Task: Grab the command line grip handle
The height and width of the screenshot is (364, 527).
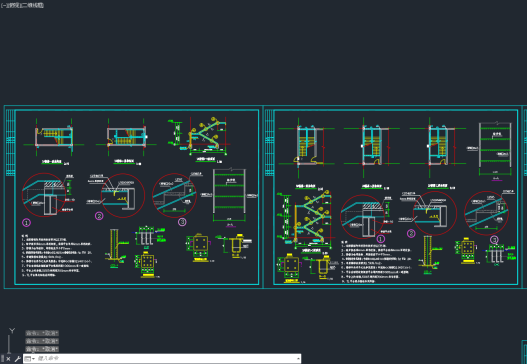Action: pyautogui.click(x=2, y=359)
